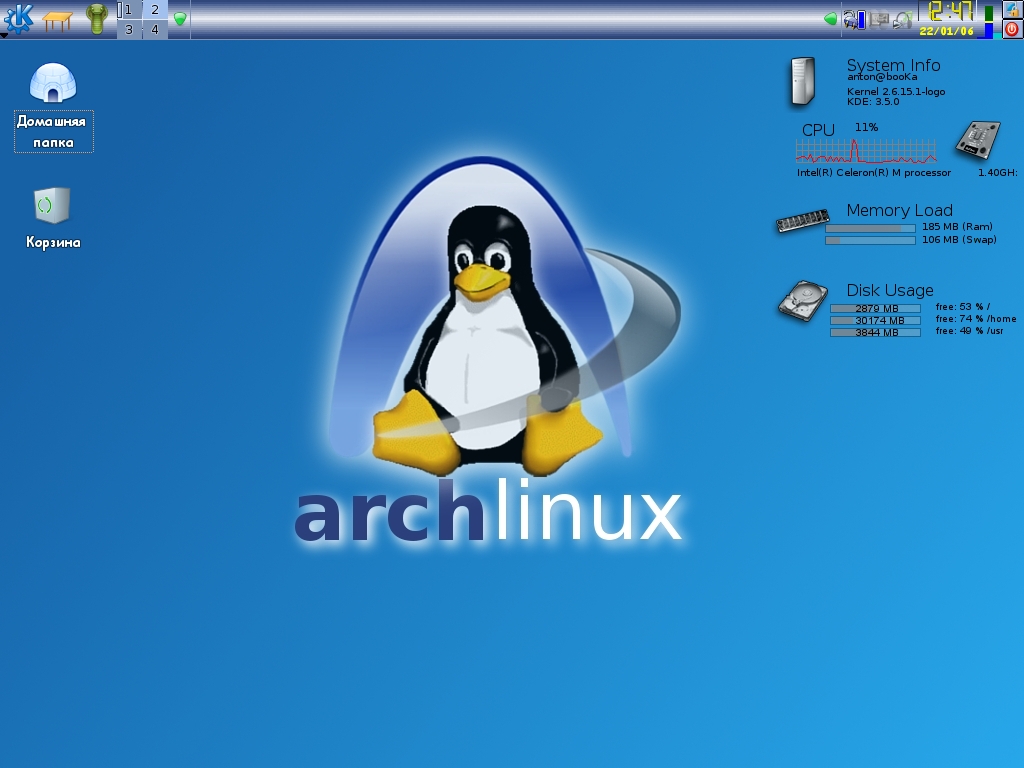
Task: Switch to virtual desktop 4
Action: click(x=155, y=29)
